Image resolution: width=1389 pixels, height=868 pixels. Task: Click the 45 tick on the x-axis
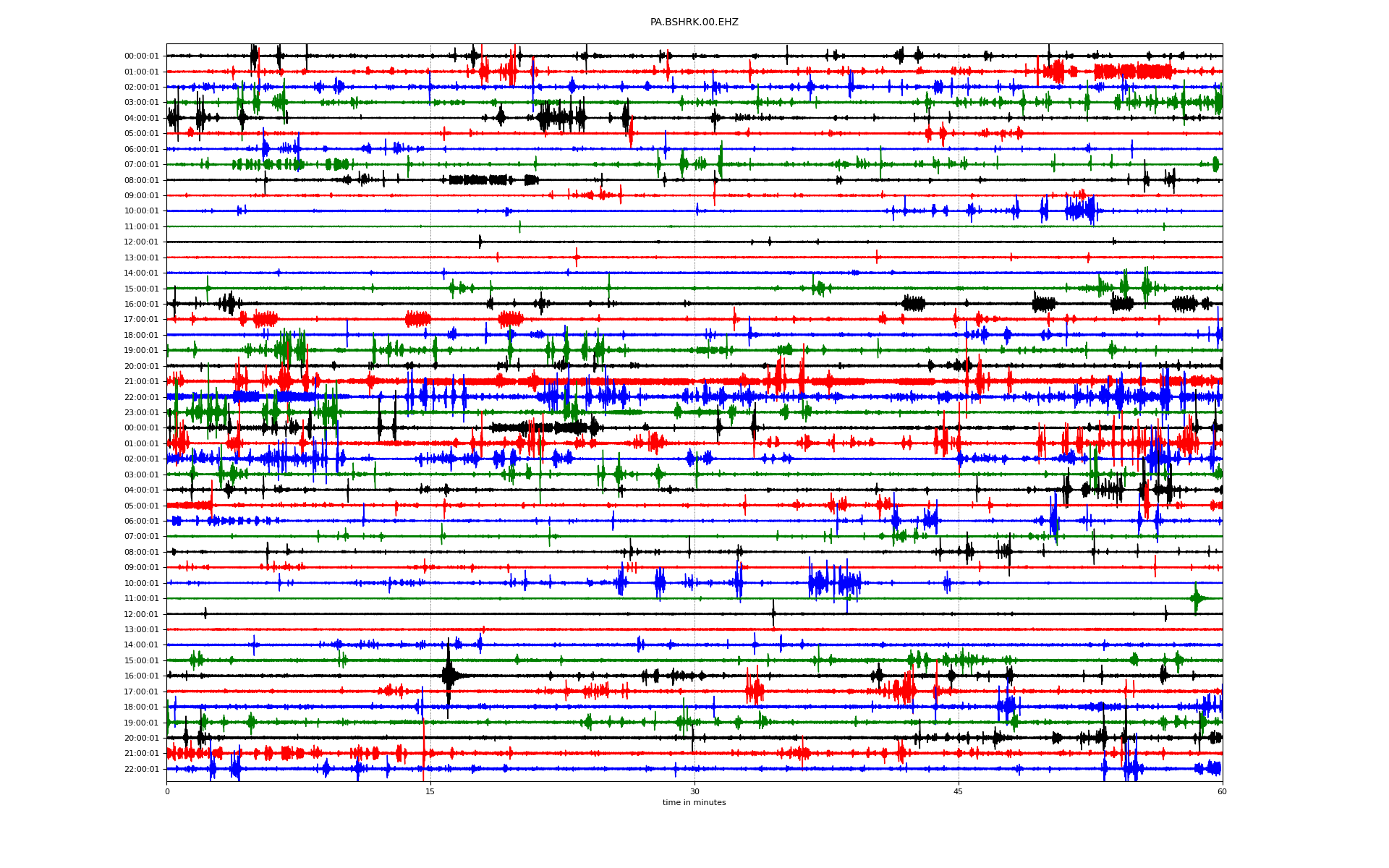(x=959, y=791)
